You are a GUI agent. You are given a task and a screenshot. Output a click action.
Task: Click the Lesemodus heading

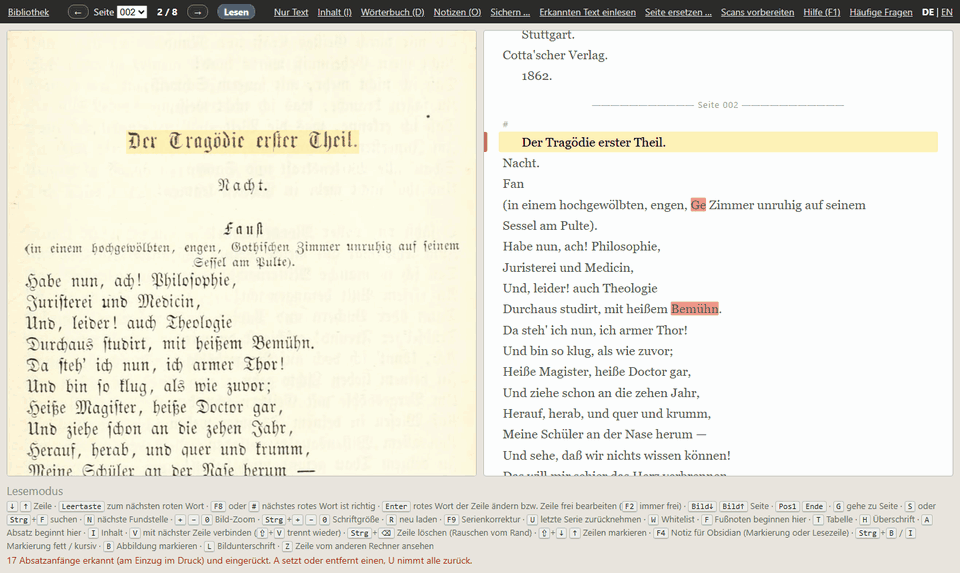[x=35, y=491]
